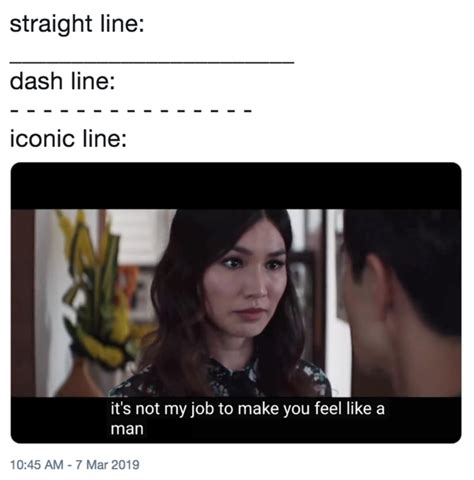Click the 'straight line:' tweet text
The width and height of the screenshot is (474, 480).
[x=77, y=25]
